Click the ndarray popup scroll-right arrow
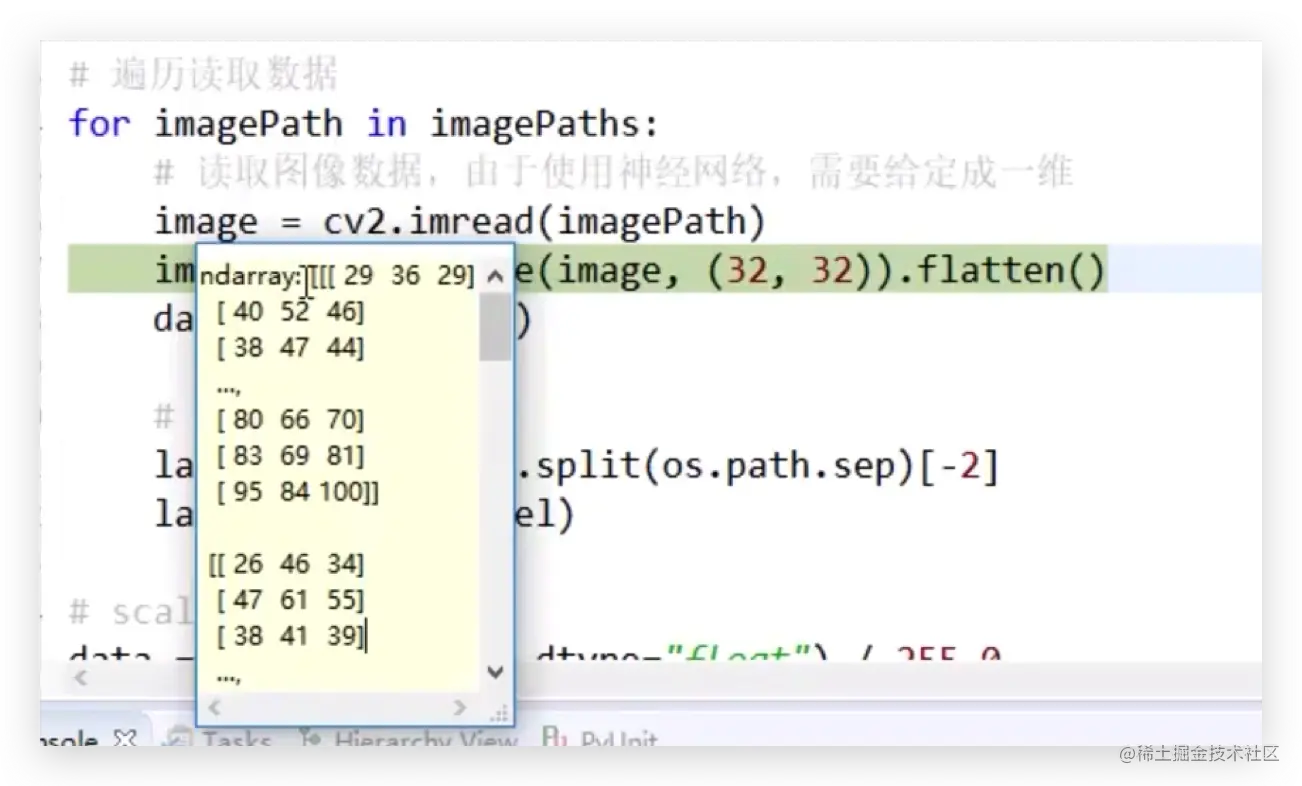This screenshot has width=1302, height=786. 460,708
